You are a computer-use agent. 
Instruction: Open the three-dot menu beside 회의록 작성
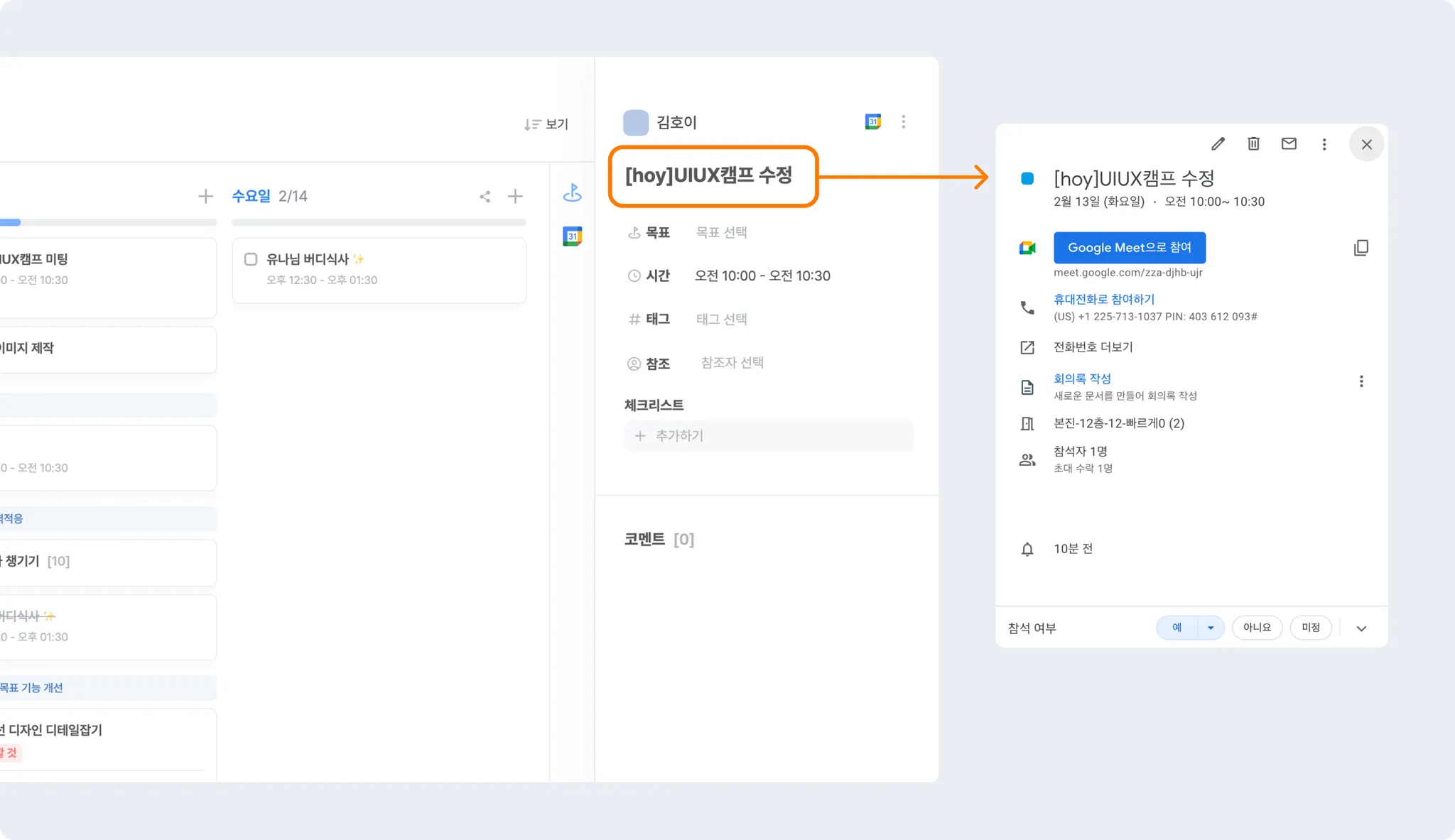point(1361,381)
